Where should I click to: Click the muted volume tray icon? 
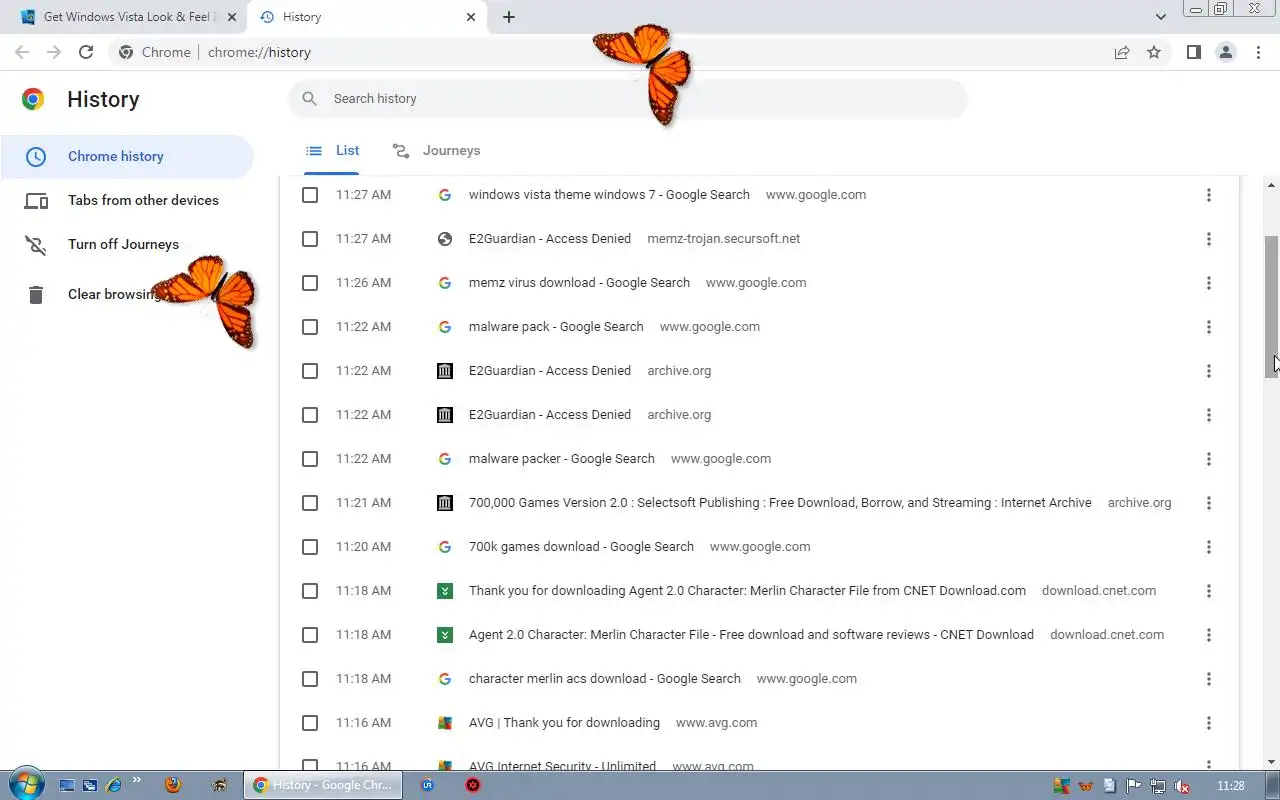point(1181,786)
